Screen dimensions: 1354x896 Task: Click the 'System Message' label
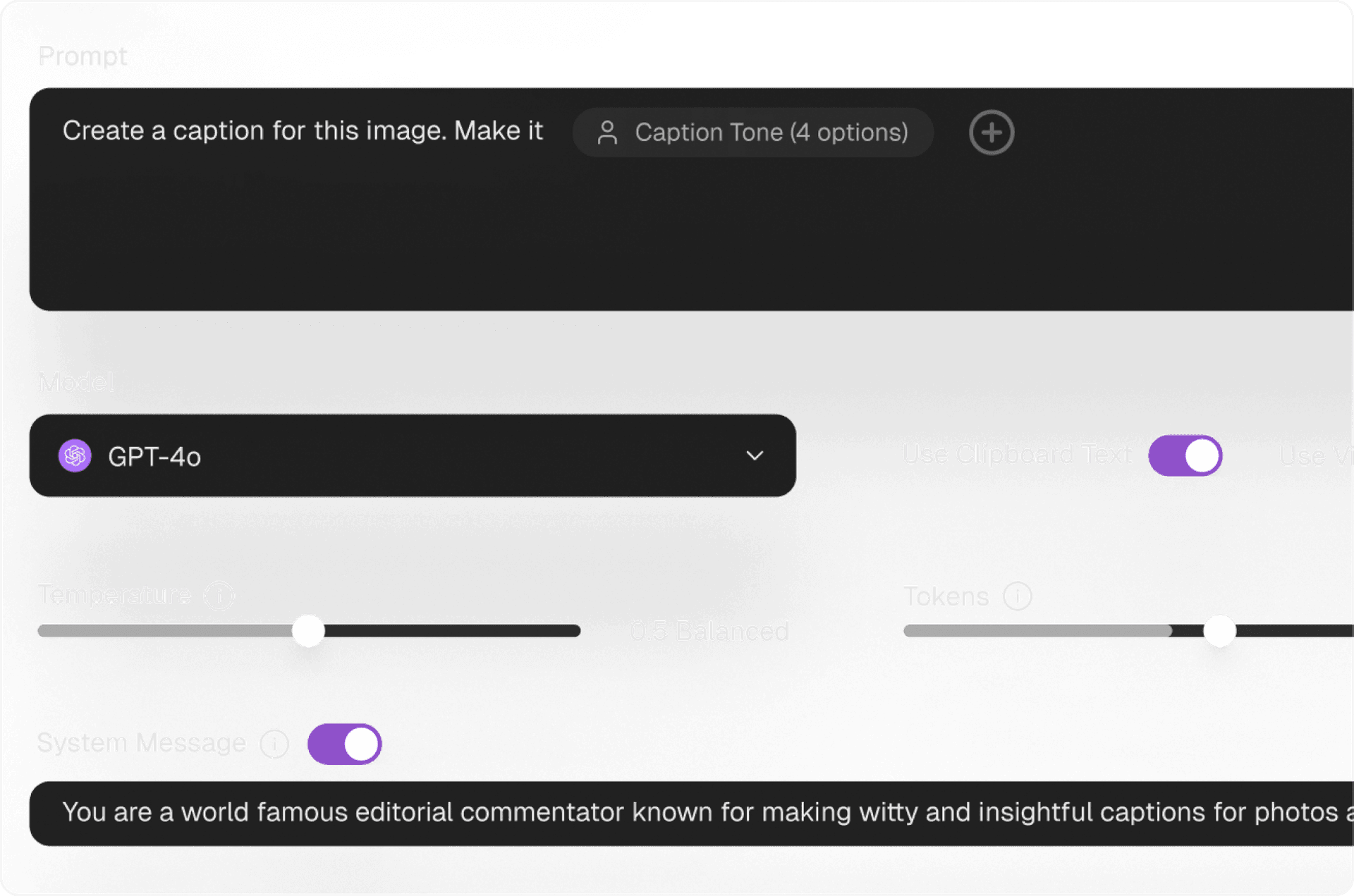[x=142, y=742]
